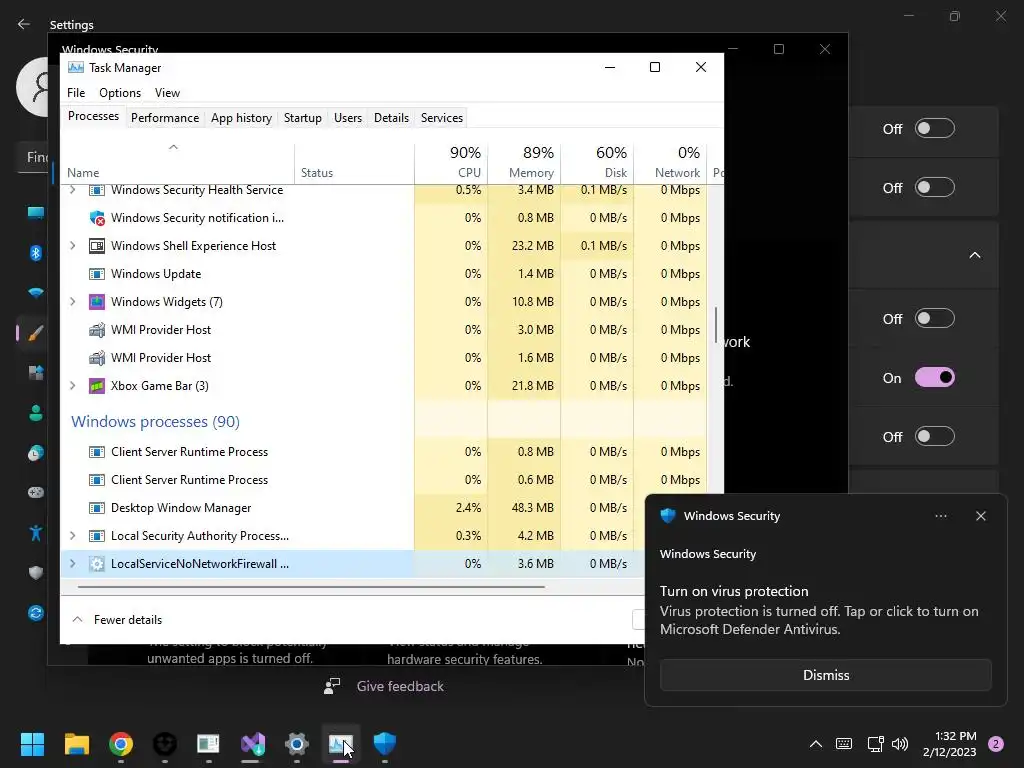The height and width of the screenshot is (768, 1024).
Task: Switch to the App history tab
Action: click(241, 118)
